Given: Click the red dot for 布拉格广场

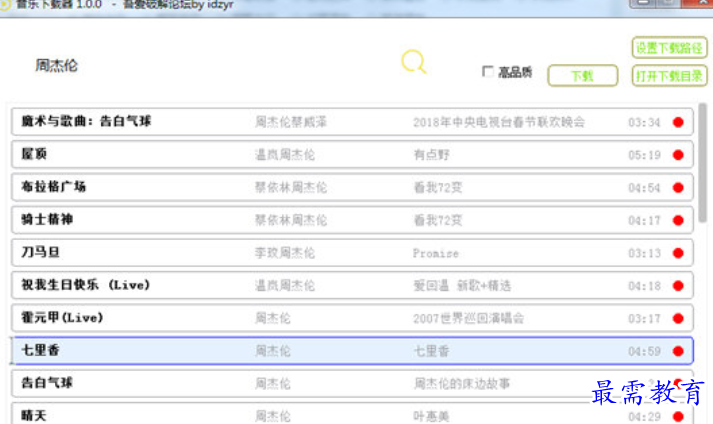Looking at the screenshot, I should tap(678, 187).
